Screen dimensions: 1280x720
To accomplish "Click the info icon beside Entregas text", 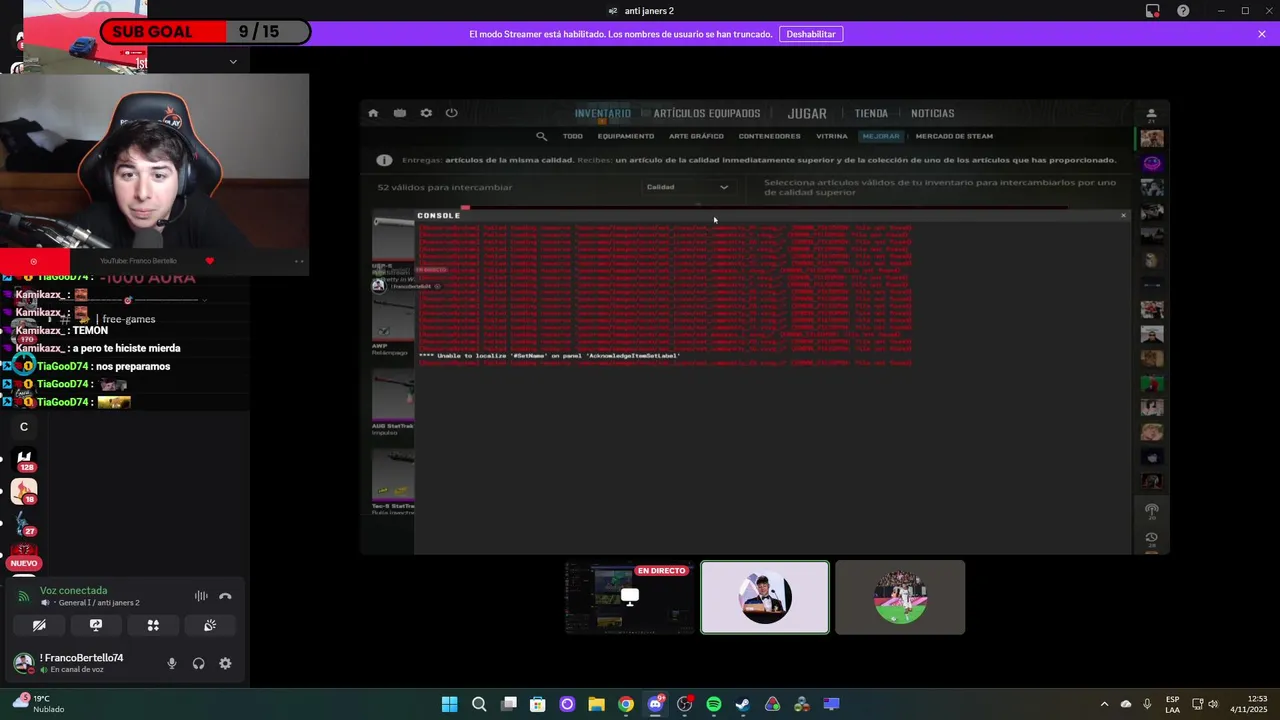I will 384,160.
